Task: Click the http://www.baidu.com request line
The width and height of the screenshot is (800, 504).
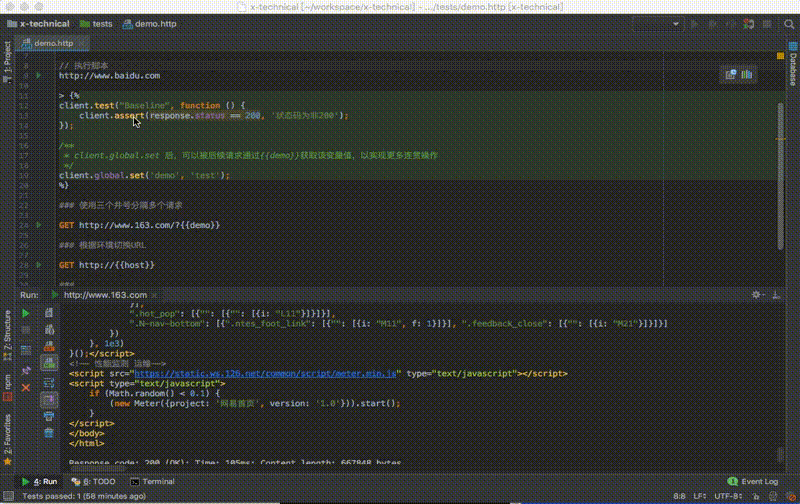Action: point(109,75)
